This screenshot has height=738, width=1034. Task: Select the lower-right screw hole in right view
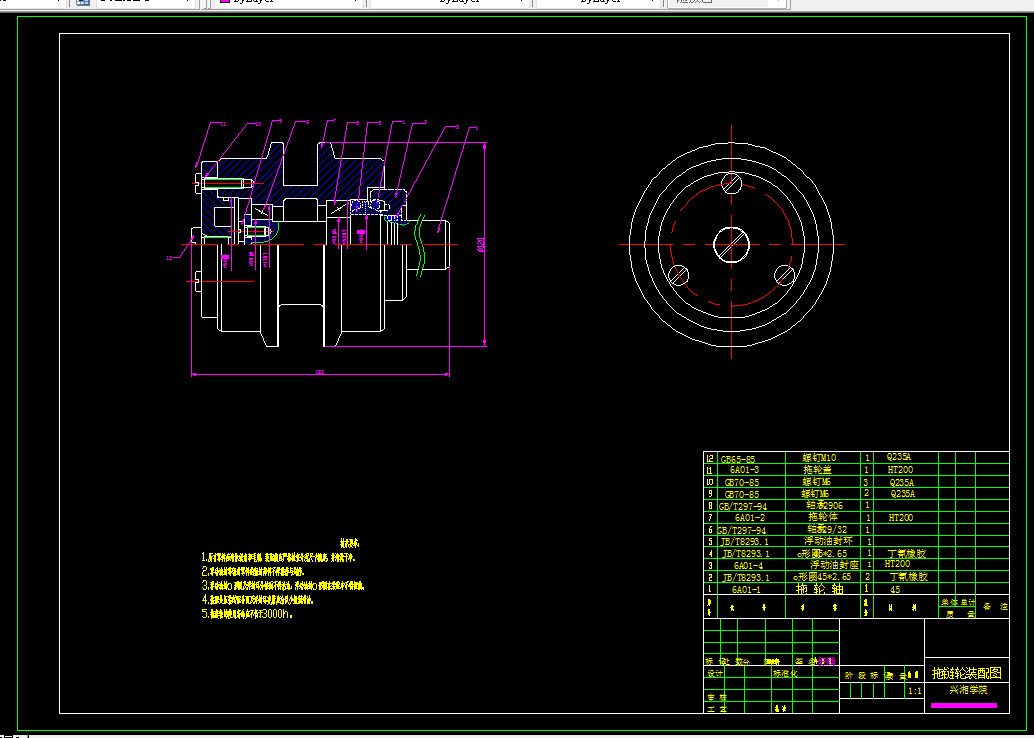pos(784,275)
